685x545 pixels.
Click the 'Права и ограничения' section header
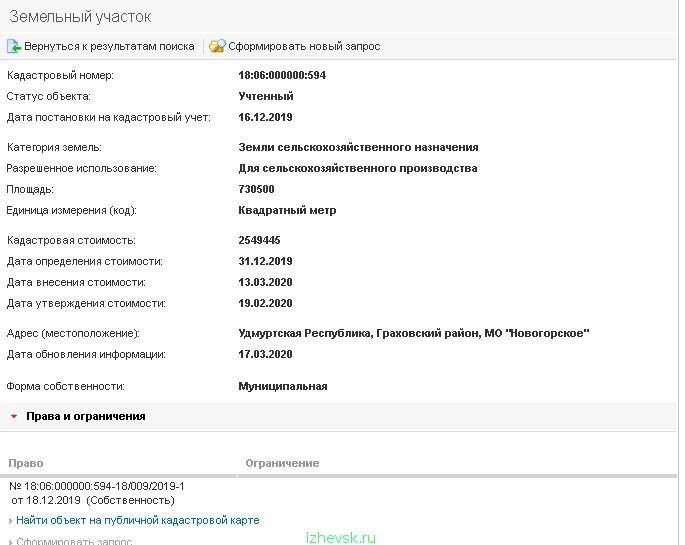(86, 416)
